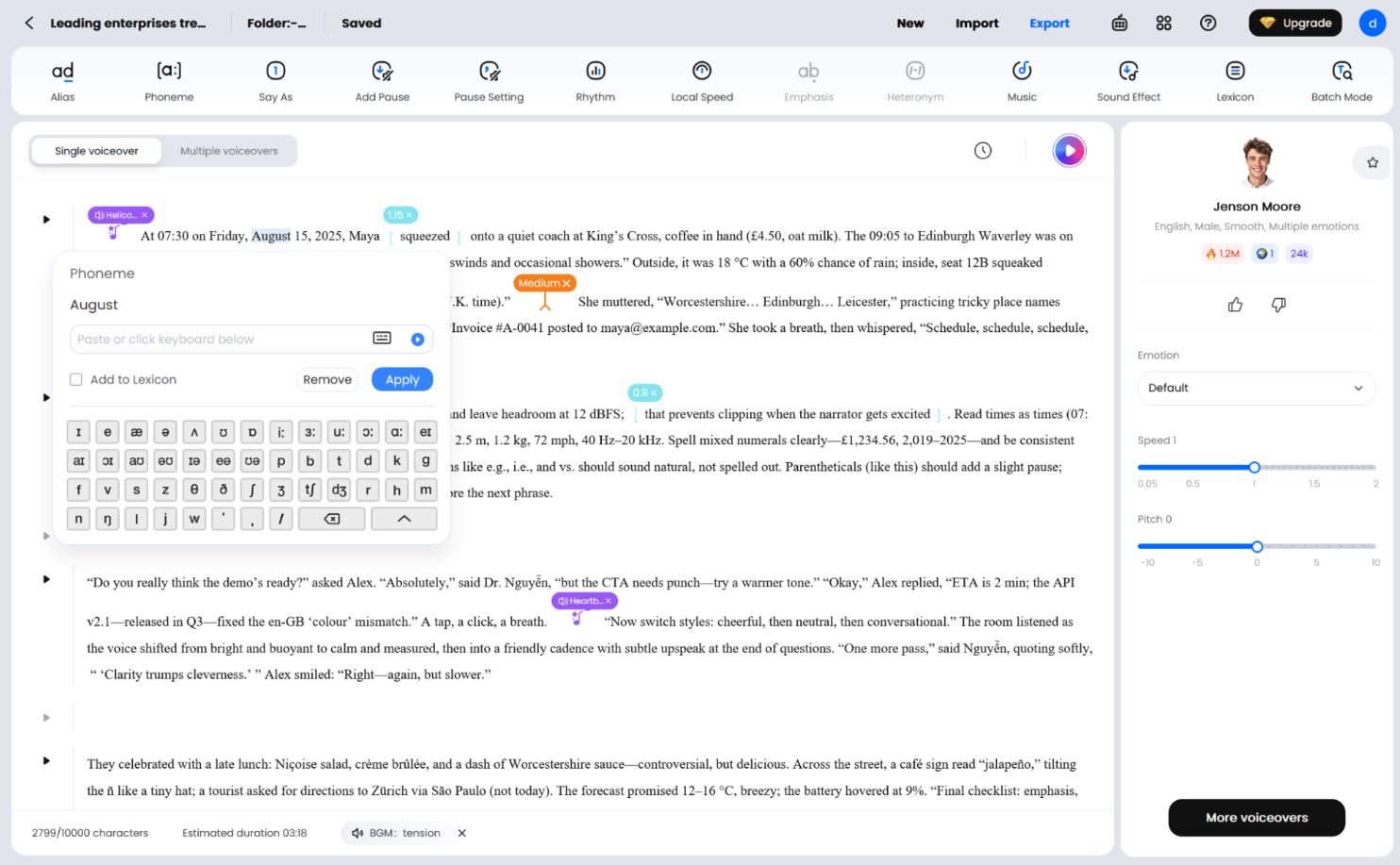Click the Add Pause icon
Screen dimensions: 1400x865
click(382, 72)
